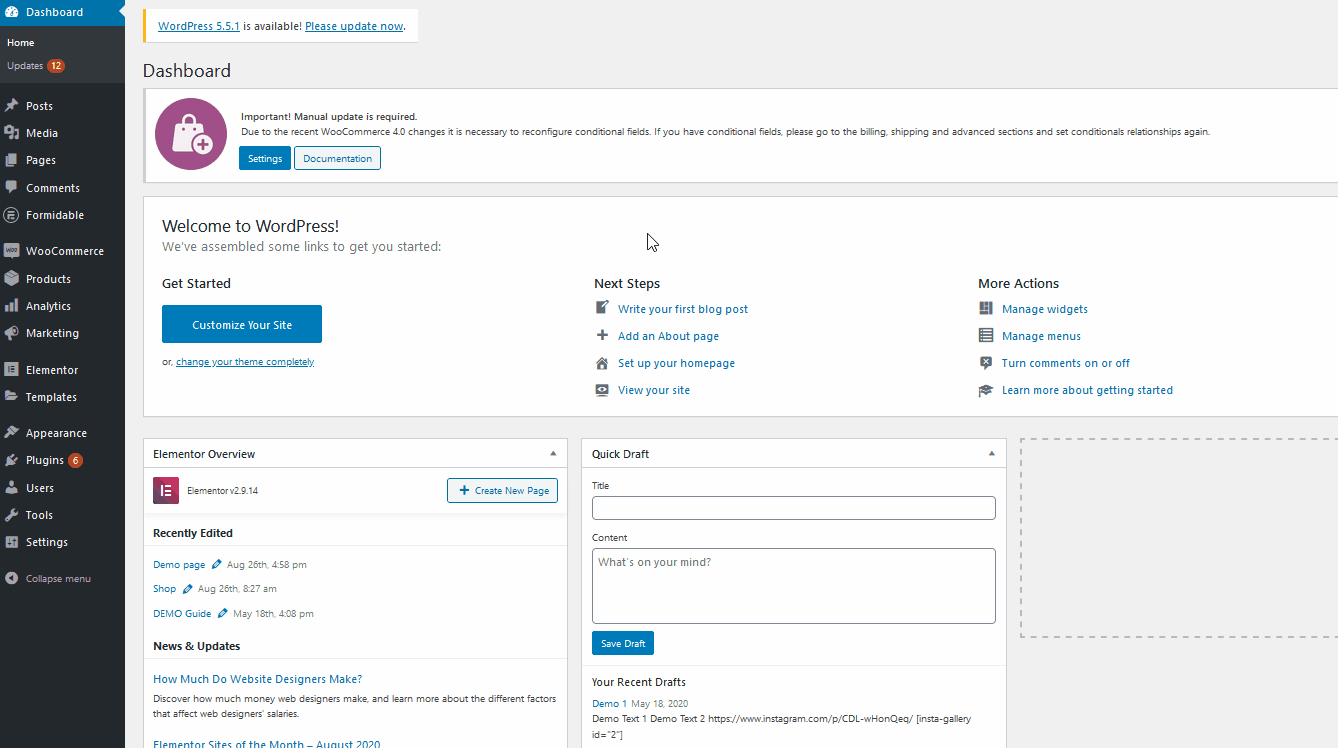Click the house icon for homepage setup
1338x748 pixels.
coord(602,363)
